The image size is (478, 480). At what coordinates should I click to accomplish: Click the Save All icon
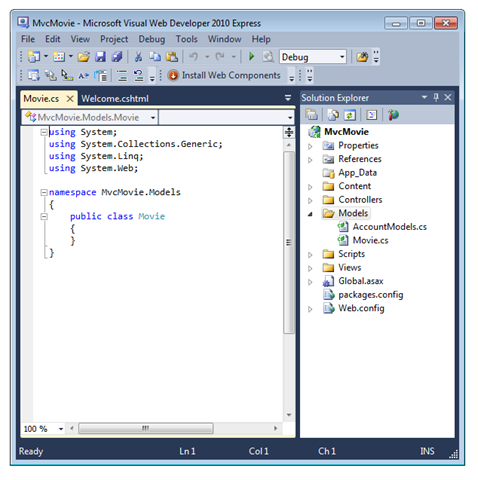(117, 57)
